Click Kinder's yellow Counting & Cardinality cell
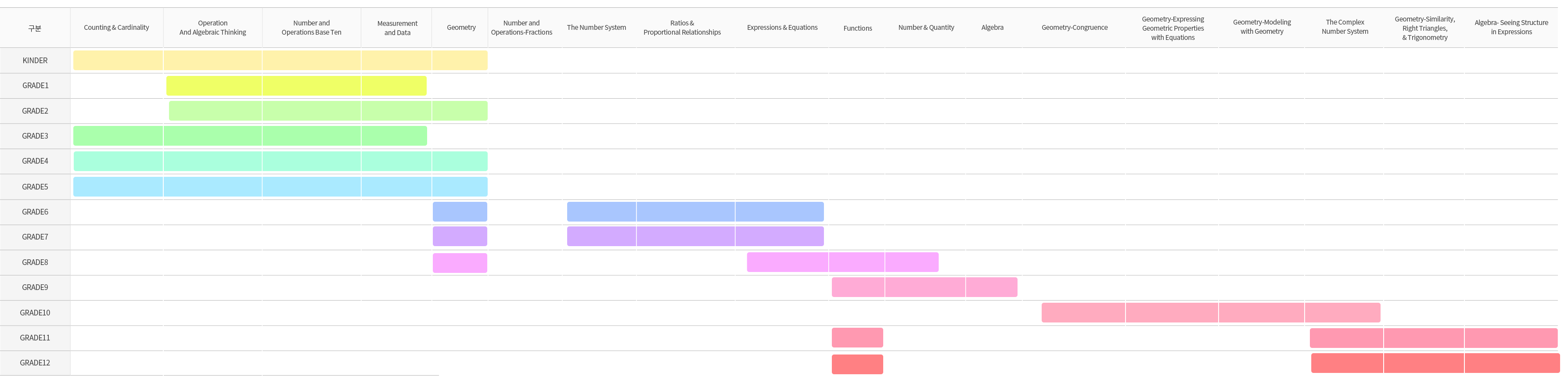 click(x=118, y=60)
